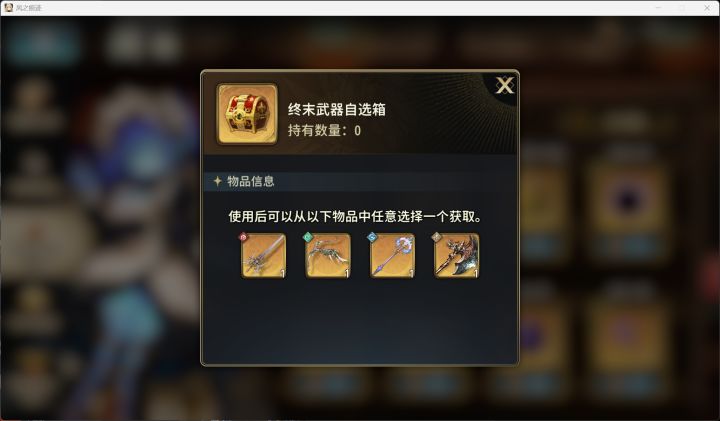Click the 终末武器自选箱 item title
This screenshot has width=720, height=421.
click(337, 110)
